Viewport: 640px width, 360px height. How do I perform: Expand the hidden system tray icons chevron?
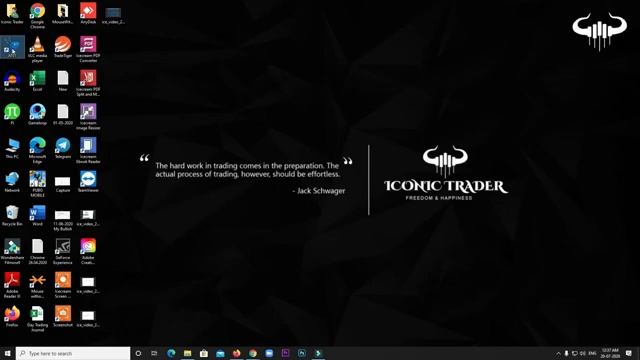click(x=558, y=353)
